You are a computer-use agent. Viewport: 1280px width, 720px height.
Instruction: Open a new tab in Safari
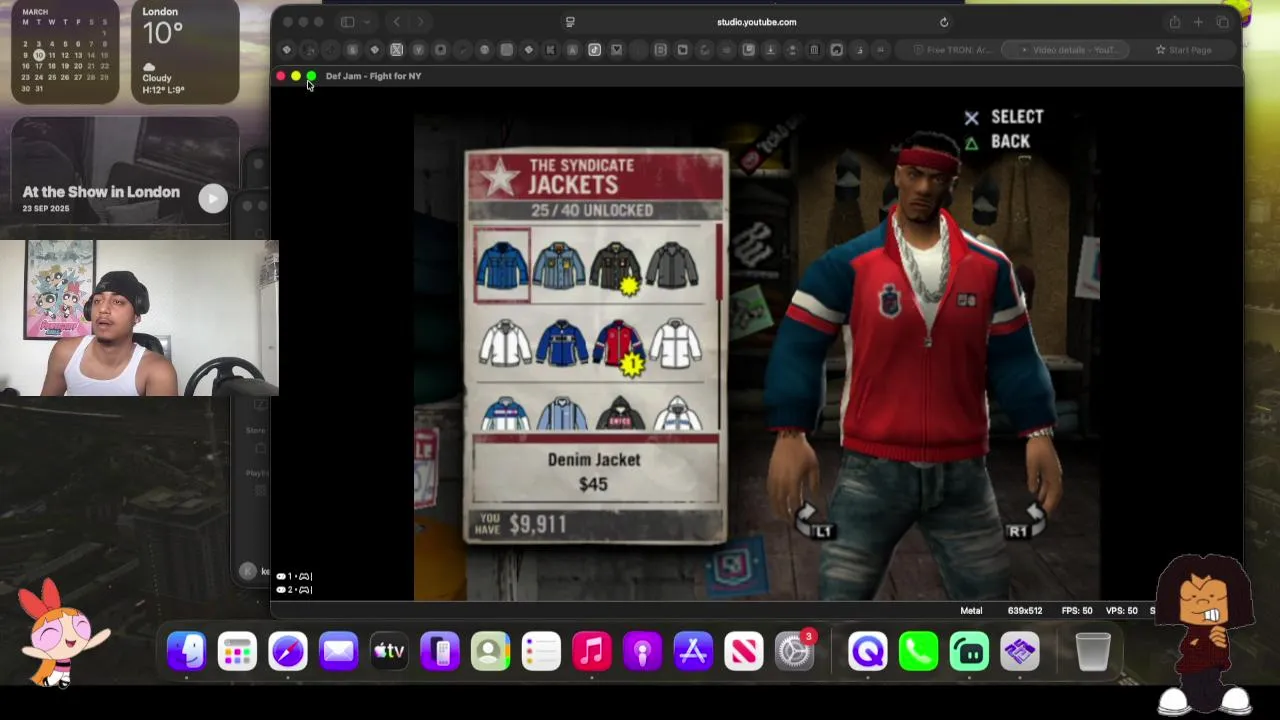pos(1198,22)
